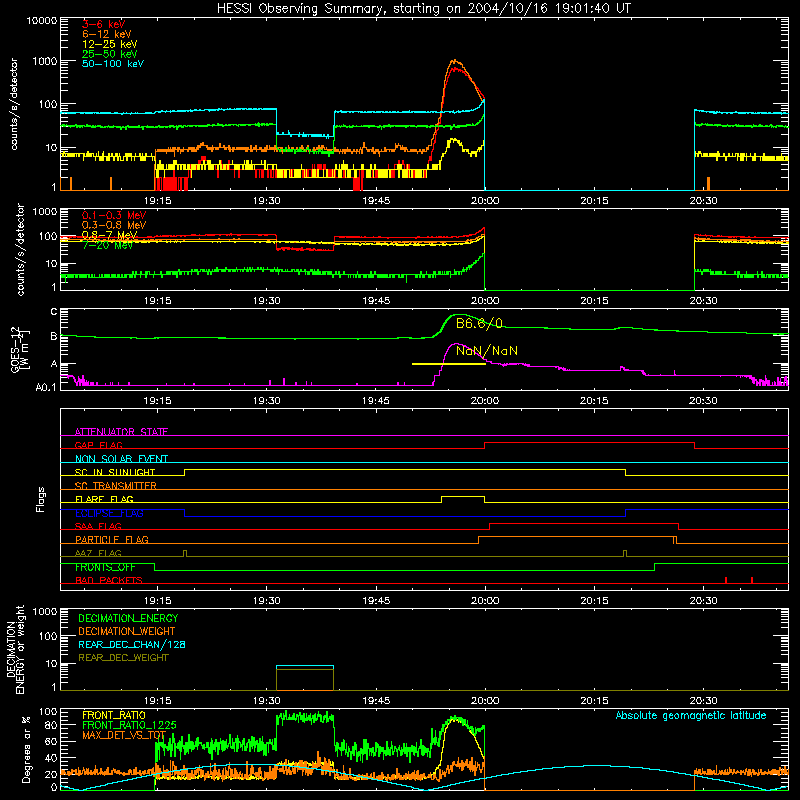This screenshot has width=800, height=800.
Task: Click the 10000 tick label on top plot
Action: (42, 21)
